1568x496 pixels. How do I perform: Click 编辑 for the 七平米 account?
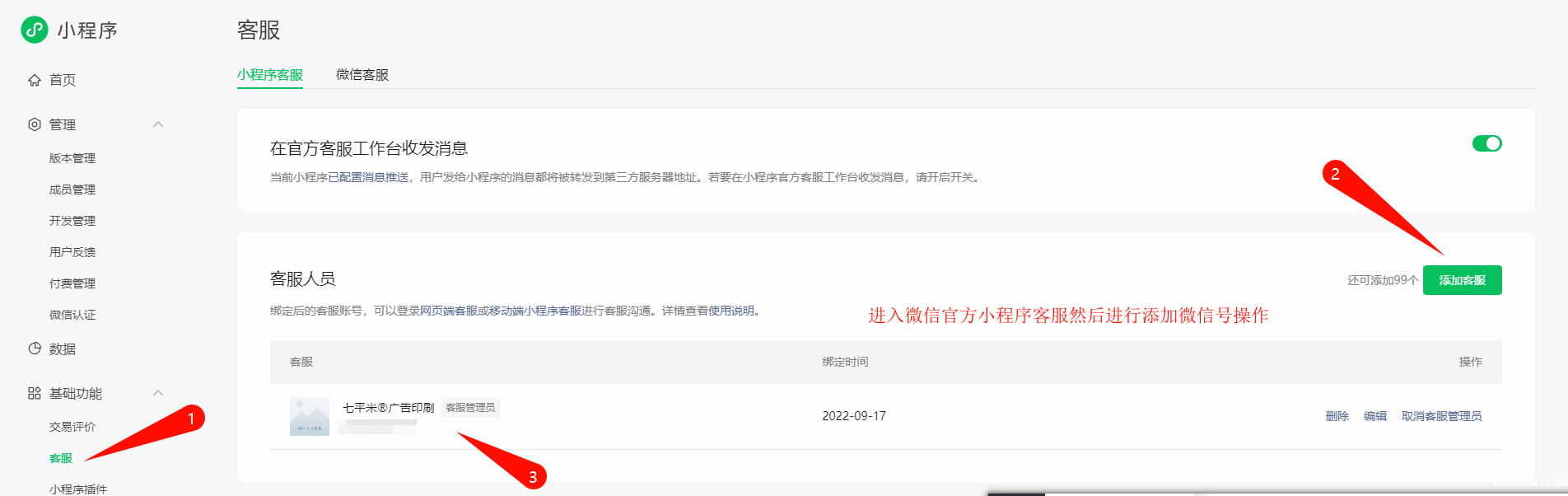click(x=1374, y=416)
